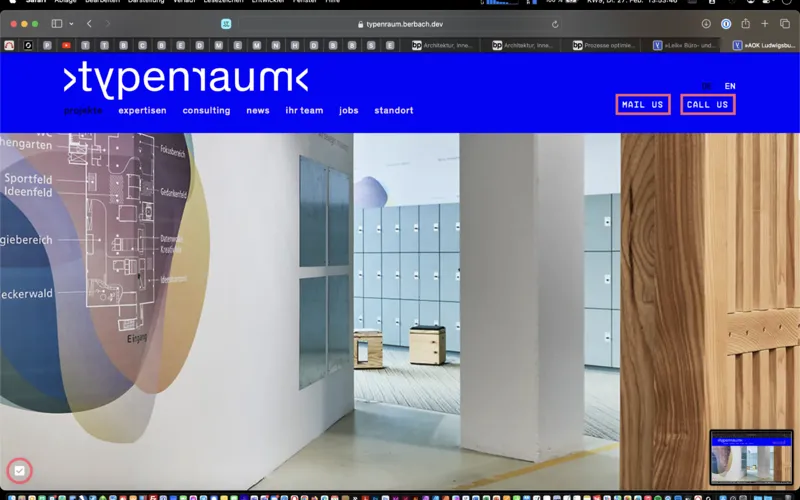Open the Safari sidebar toggle icon
This screenshot has height=500, width=800.
click(x=57, y=23)
